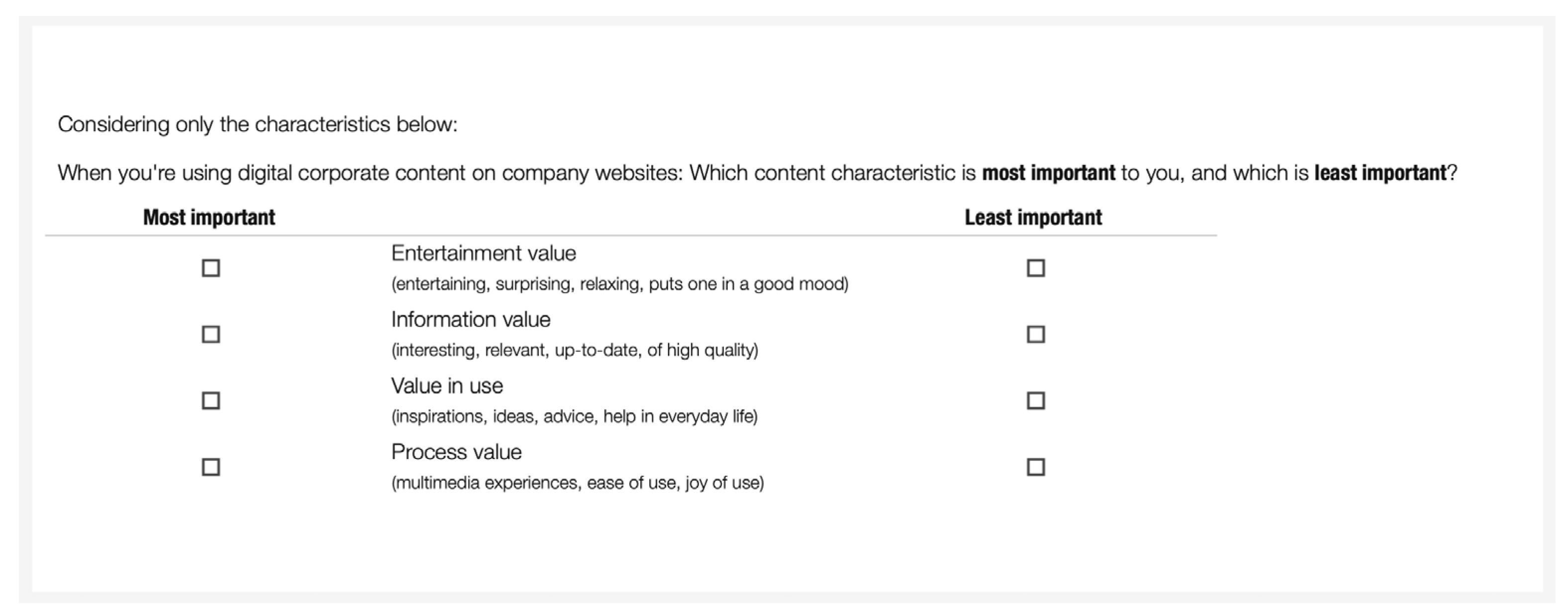
Task: Click the "Process value" row label
Action: click(456, 452)
